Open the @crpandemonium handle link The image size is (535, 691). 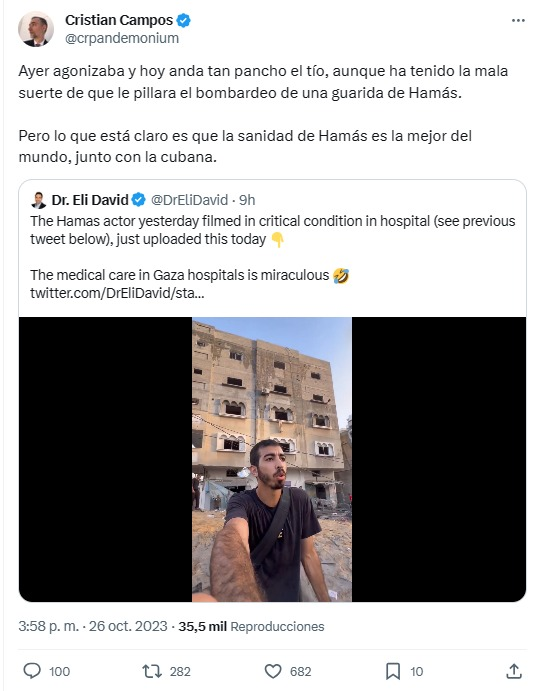[x=122, y=38]
